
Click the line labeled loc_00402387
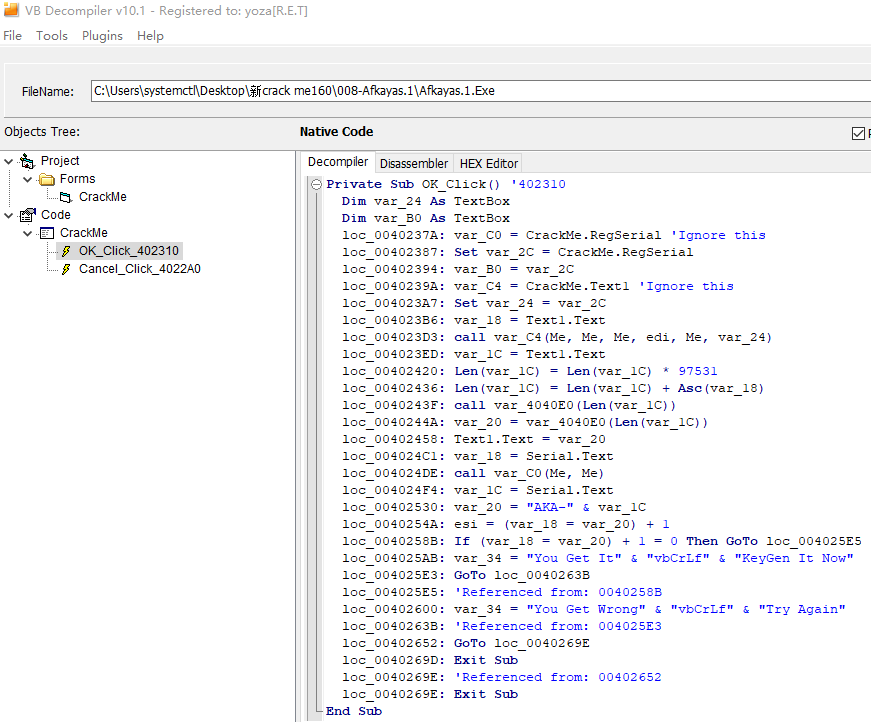click(518, 252)
